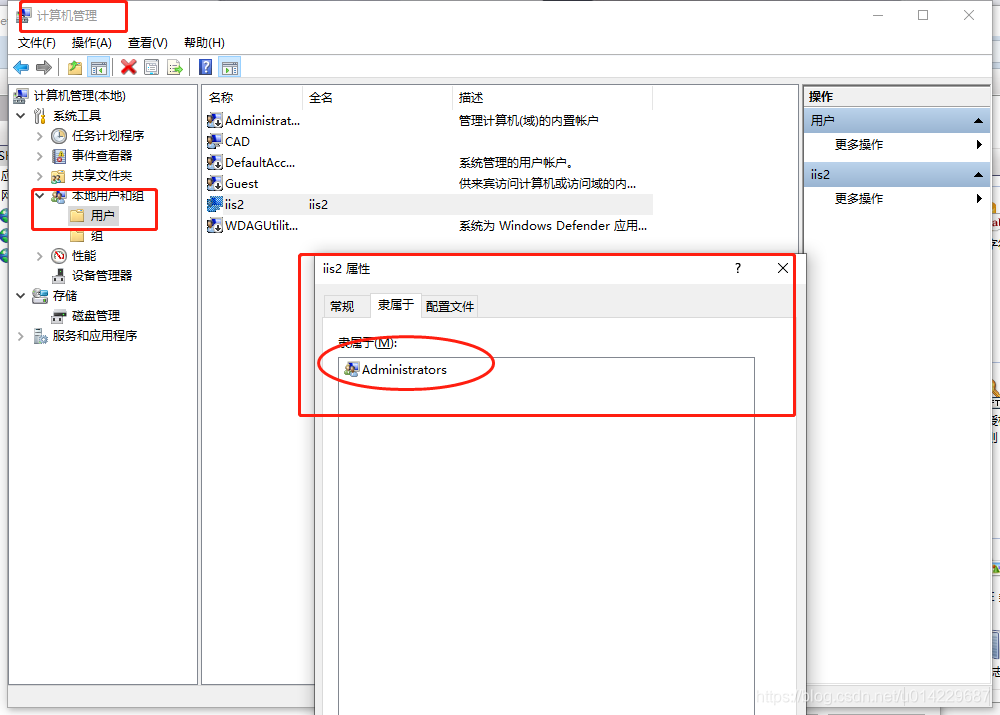Image resolution: width=1000 pixels, height=715 pixels.
Task: Expand 服务和应用程序 in the tree
Action: [x=20, y=335]
